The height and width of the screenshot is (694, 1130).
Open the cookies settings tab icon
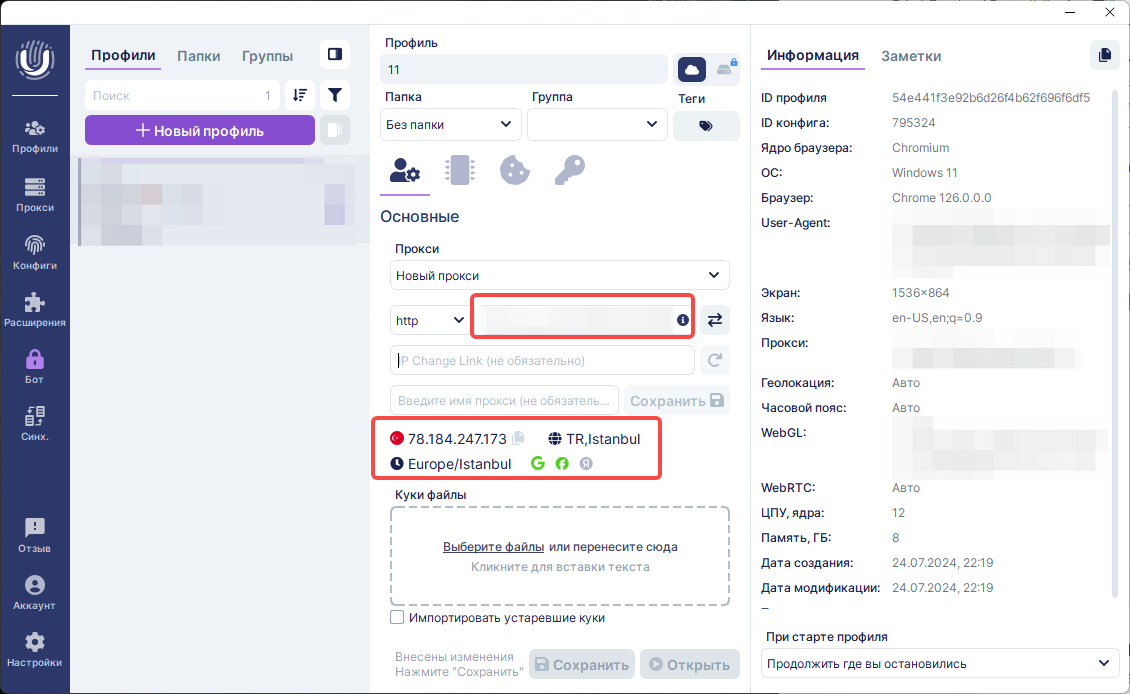coord(514,170)
